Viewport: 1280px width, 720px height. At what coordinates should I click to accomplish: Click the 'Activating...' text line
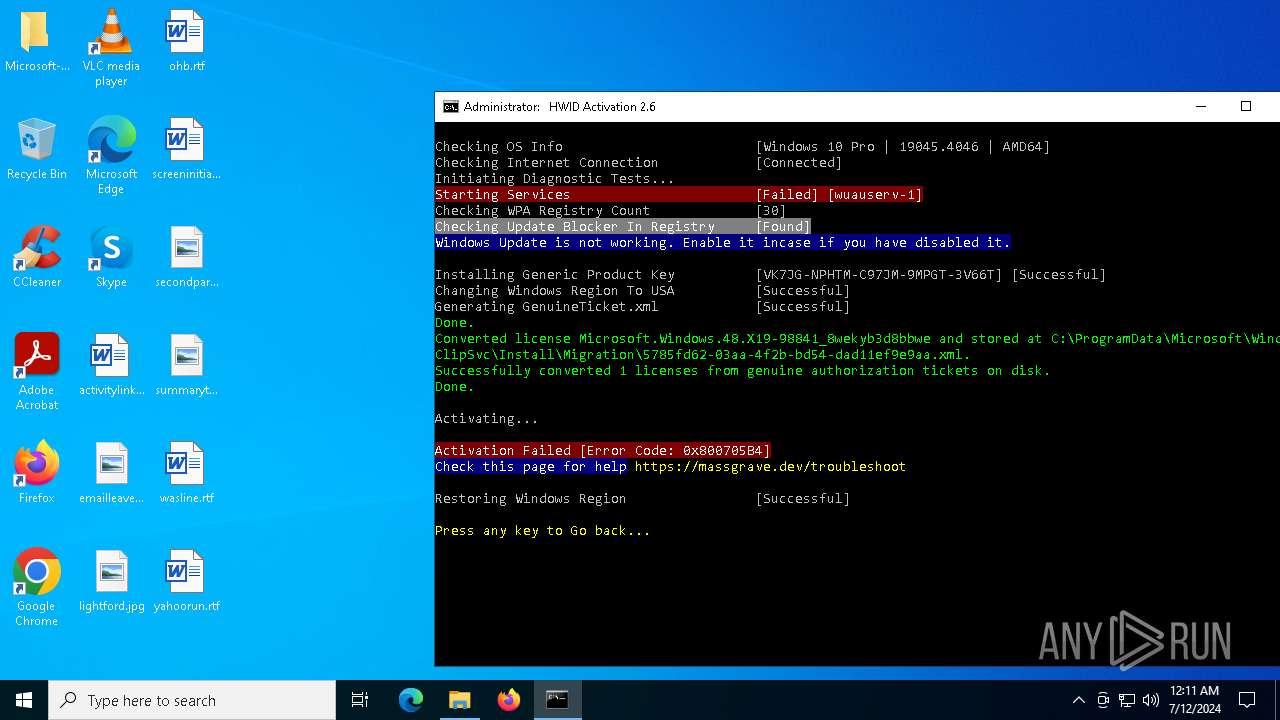(x=487, y=419)
